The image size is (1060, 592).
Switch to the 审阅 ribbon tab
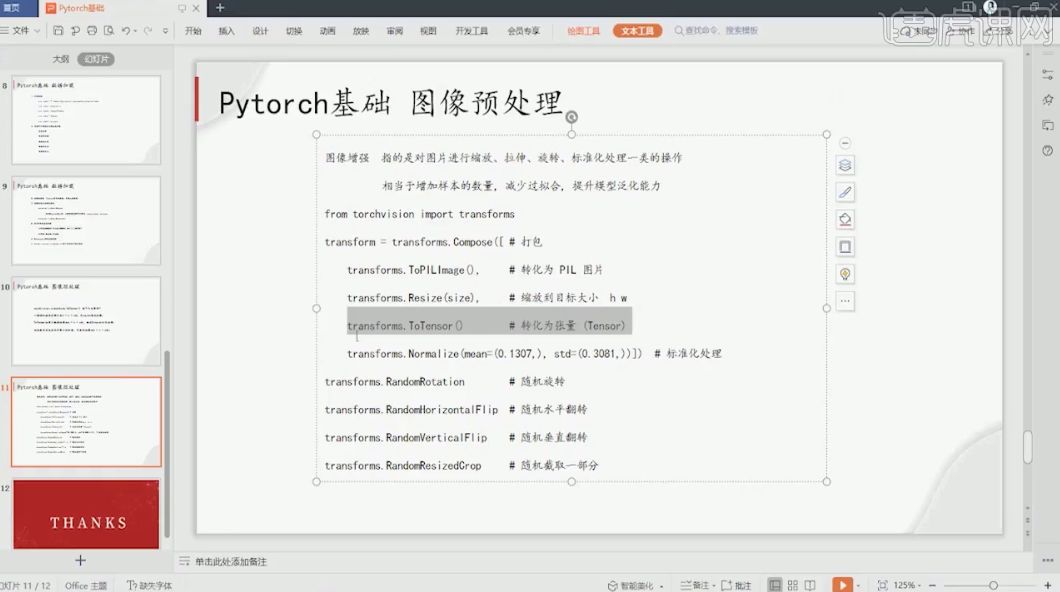pyautogui.click(x=395, y=30)
